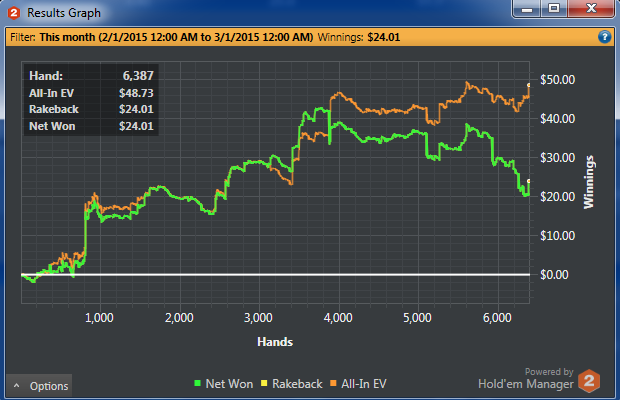Expand the Options panel
Viewport: 620px width, 400px height.
[39, 386]
